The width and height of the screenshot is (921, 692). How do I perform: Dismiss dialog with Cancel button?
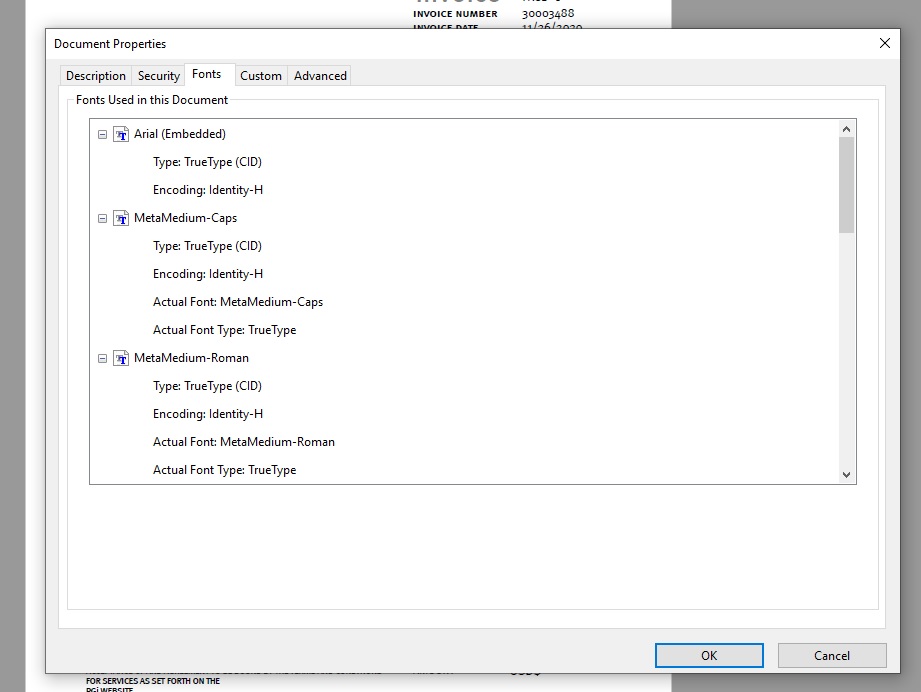pos(832,656)
